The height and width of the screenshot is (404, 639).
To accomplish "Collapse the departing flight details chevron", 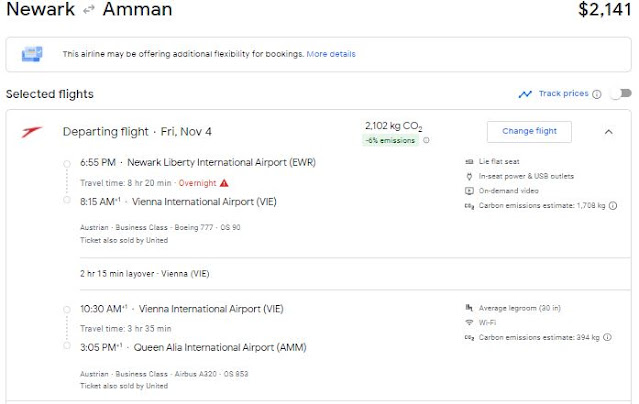I will (609, 131).
